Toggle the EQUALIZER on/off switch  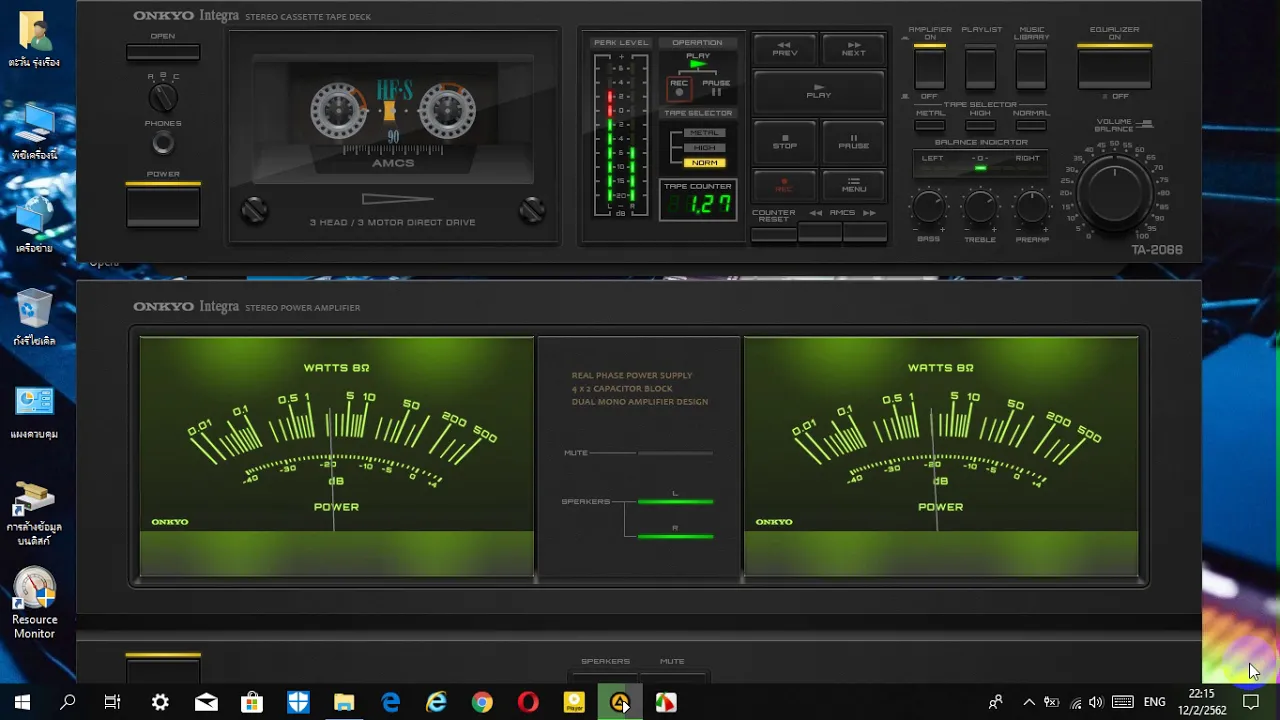[1114, 67]
